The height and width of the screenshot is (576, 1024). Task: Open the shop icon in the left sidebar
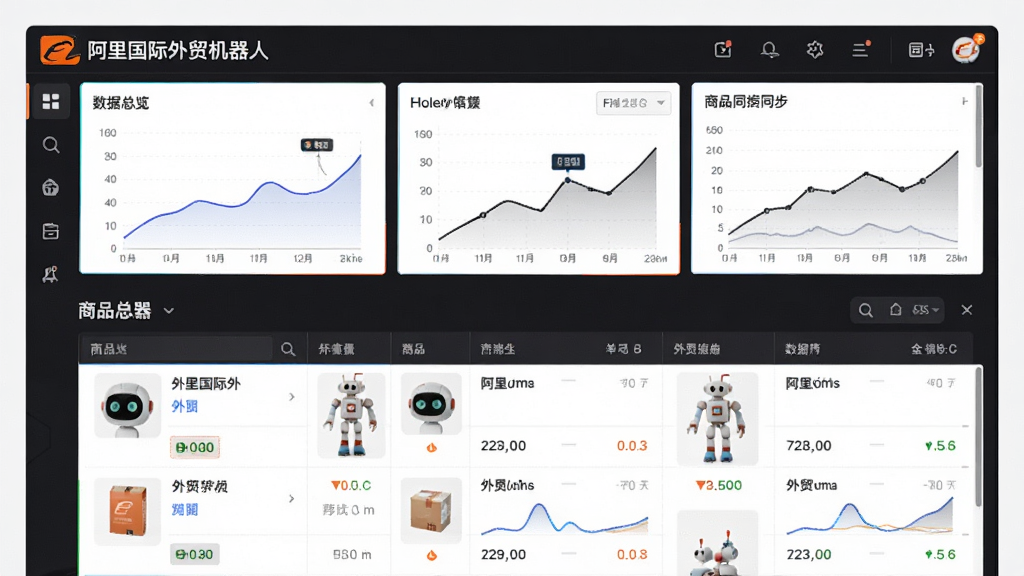[x=50, y=188]
